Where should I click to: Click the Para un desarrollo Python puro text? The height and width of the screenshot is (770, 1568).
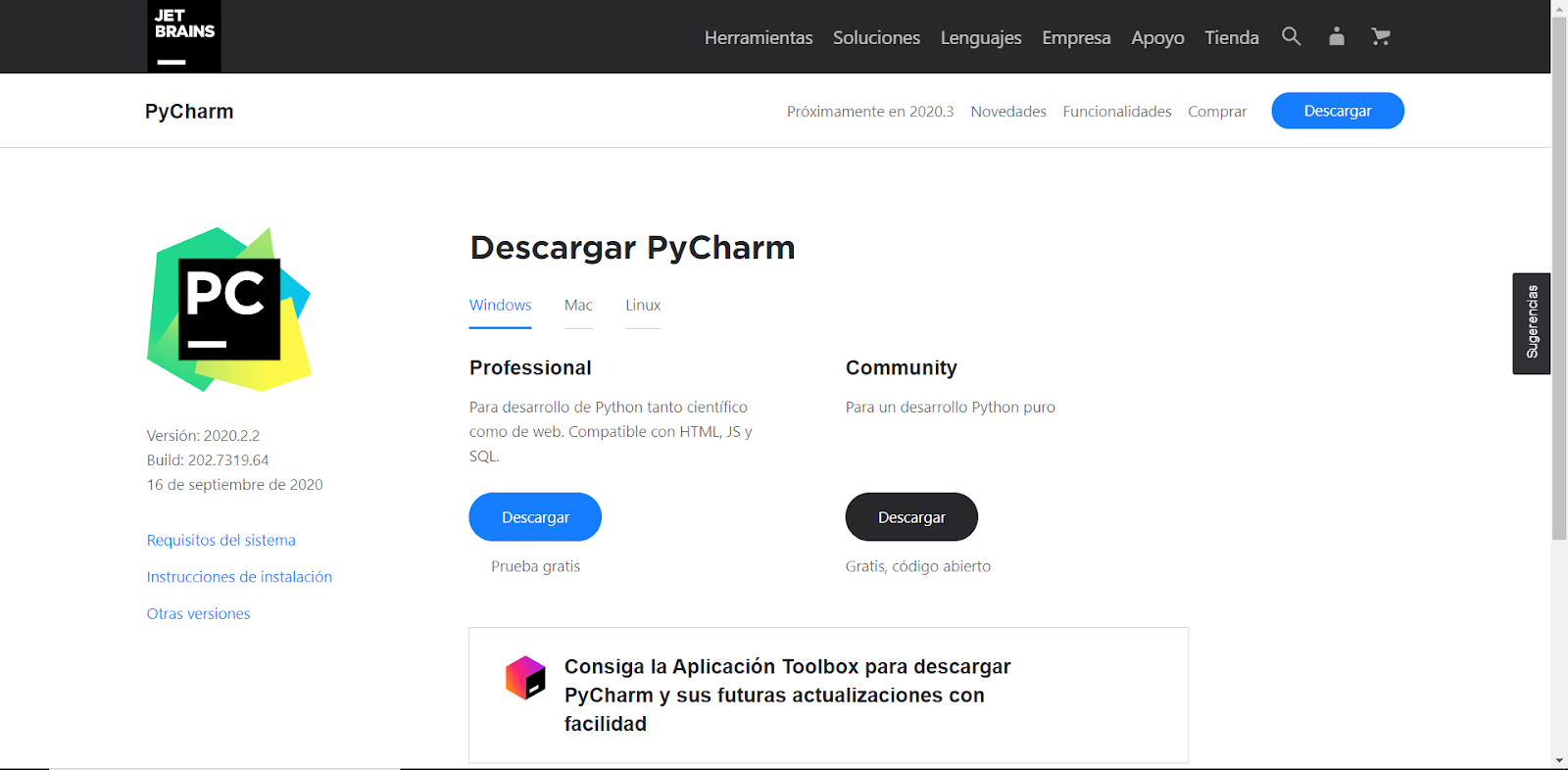point(951,408)
